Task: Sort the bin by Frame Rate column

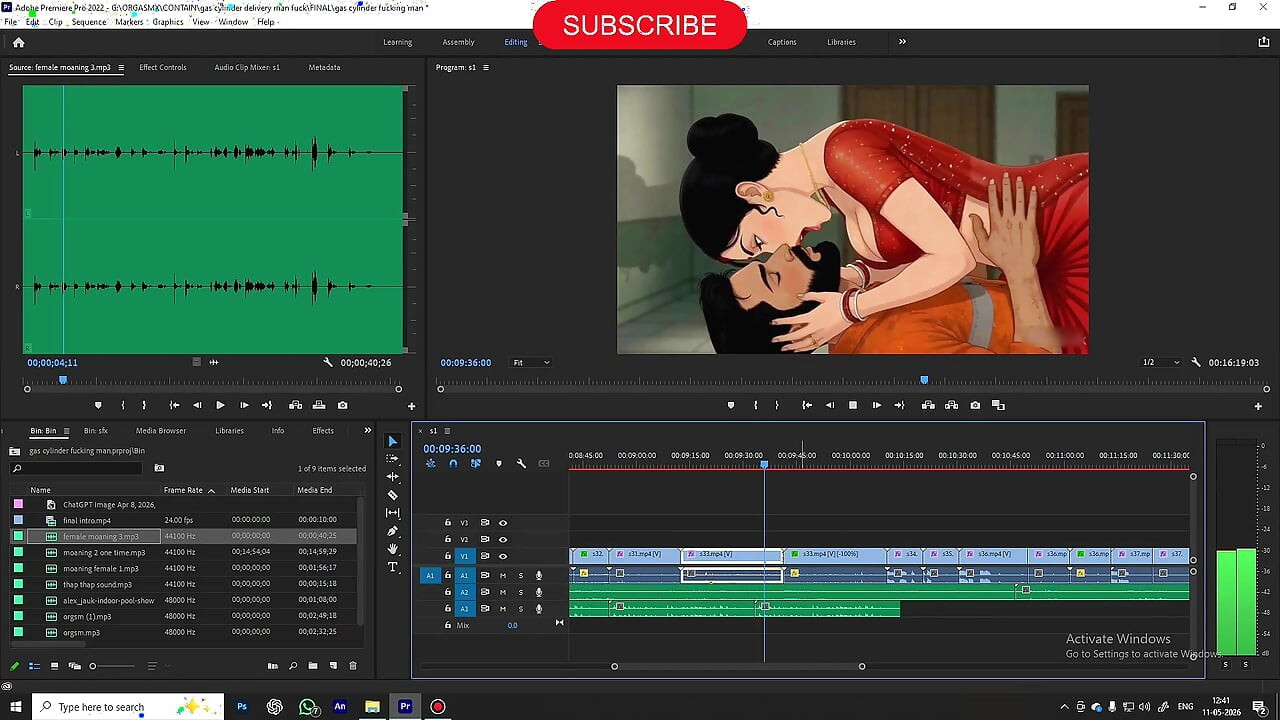Action: (x=183, y=490)
